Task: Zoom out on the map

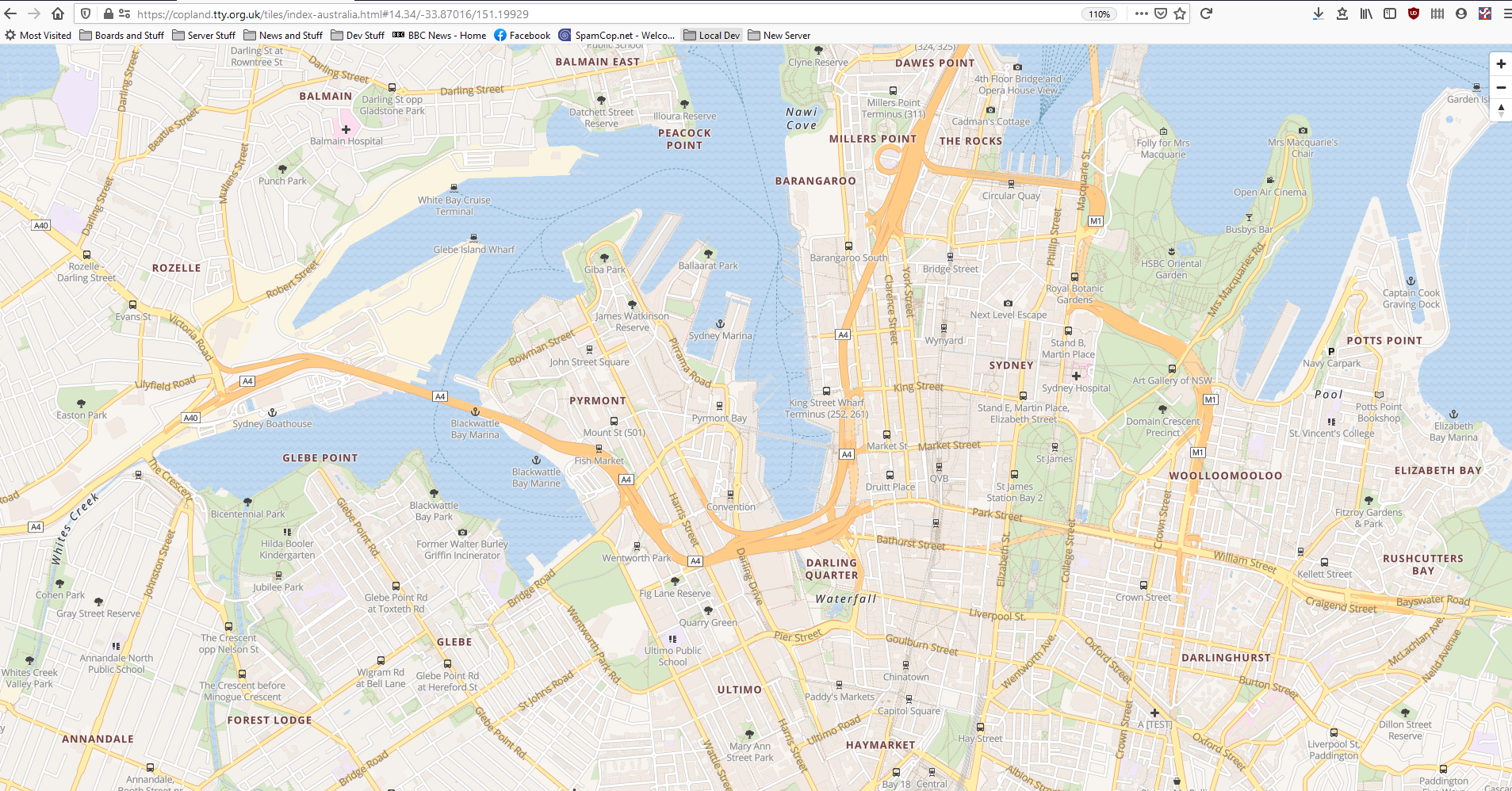Action: [x=1501, y=87]
